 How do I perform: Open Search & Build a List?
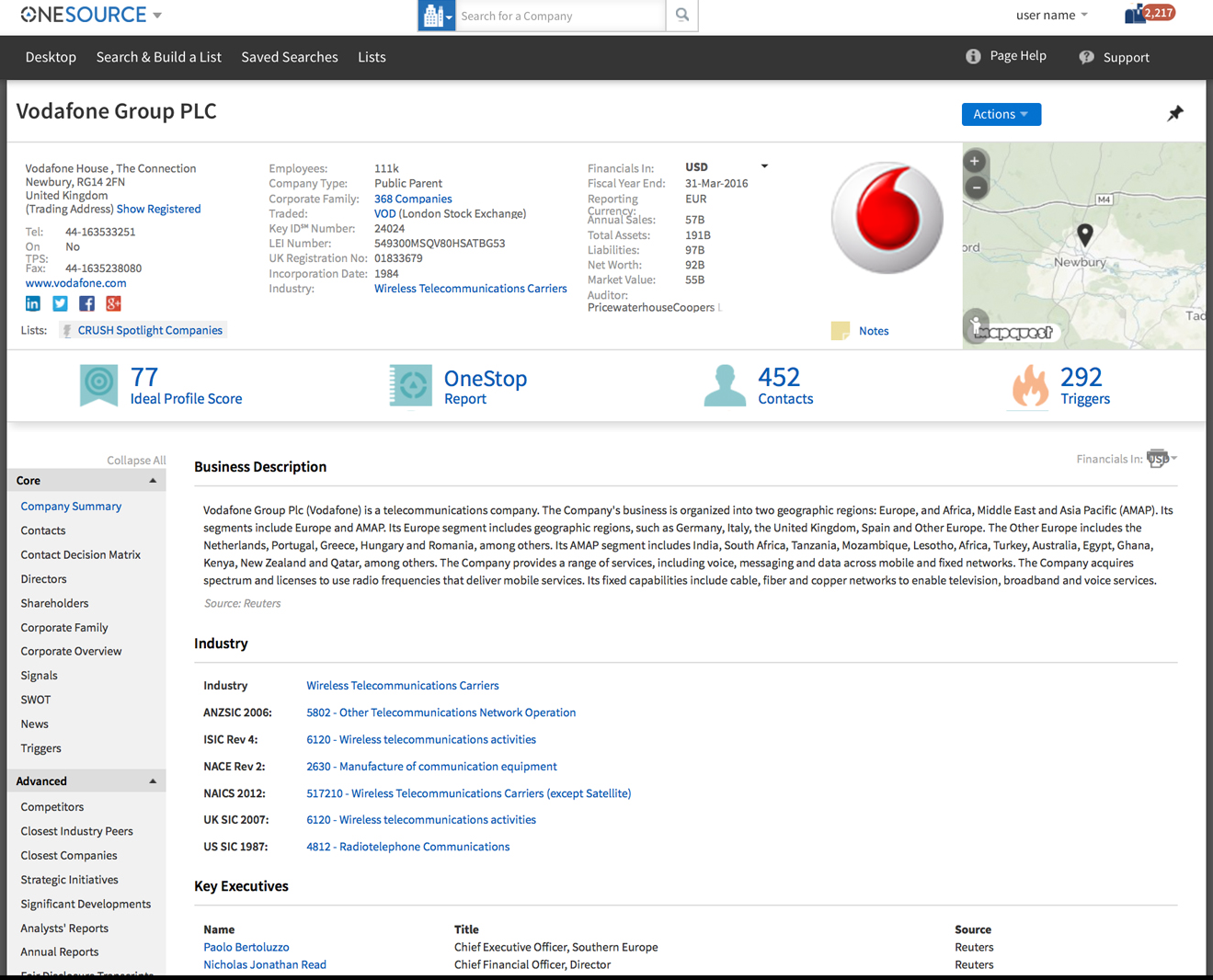tap(159, 57)
